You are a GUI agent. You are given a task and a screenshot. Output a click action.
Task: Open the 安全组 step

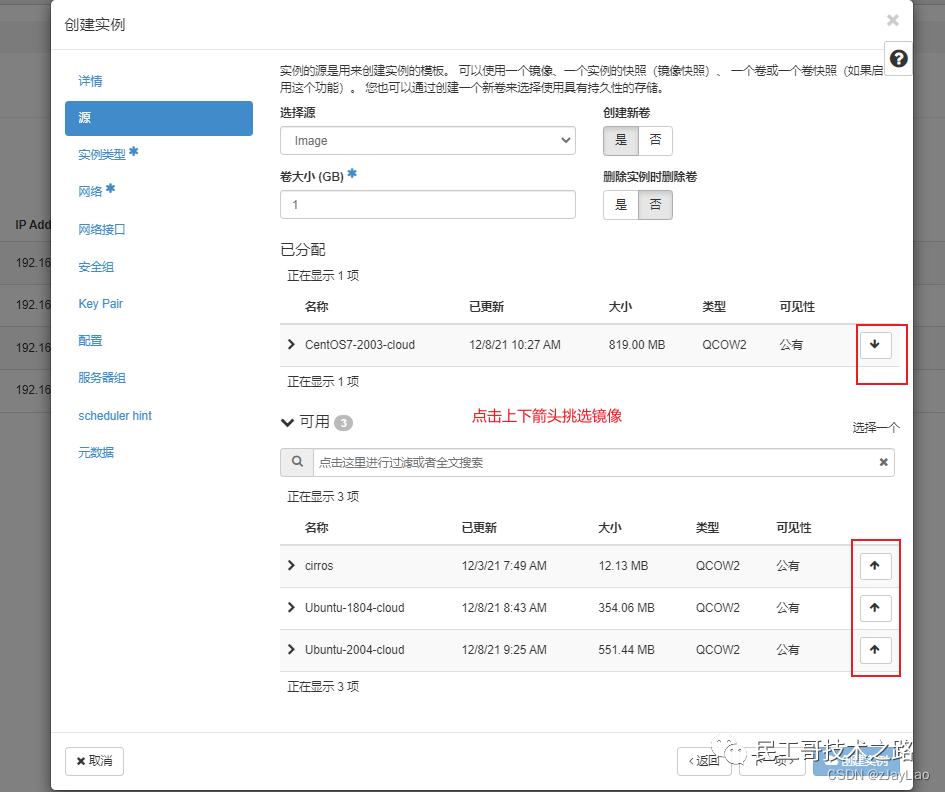pyautogui.click(x=96, y=266)
